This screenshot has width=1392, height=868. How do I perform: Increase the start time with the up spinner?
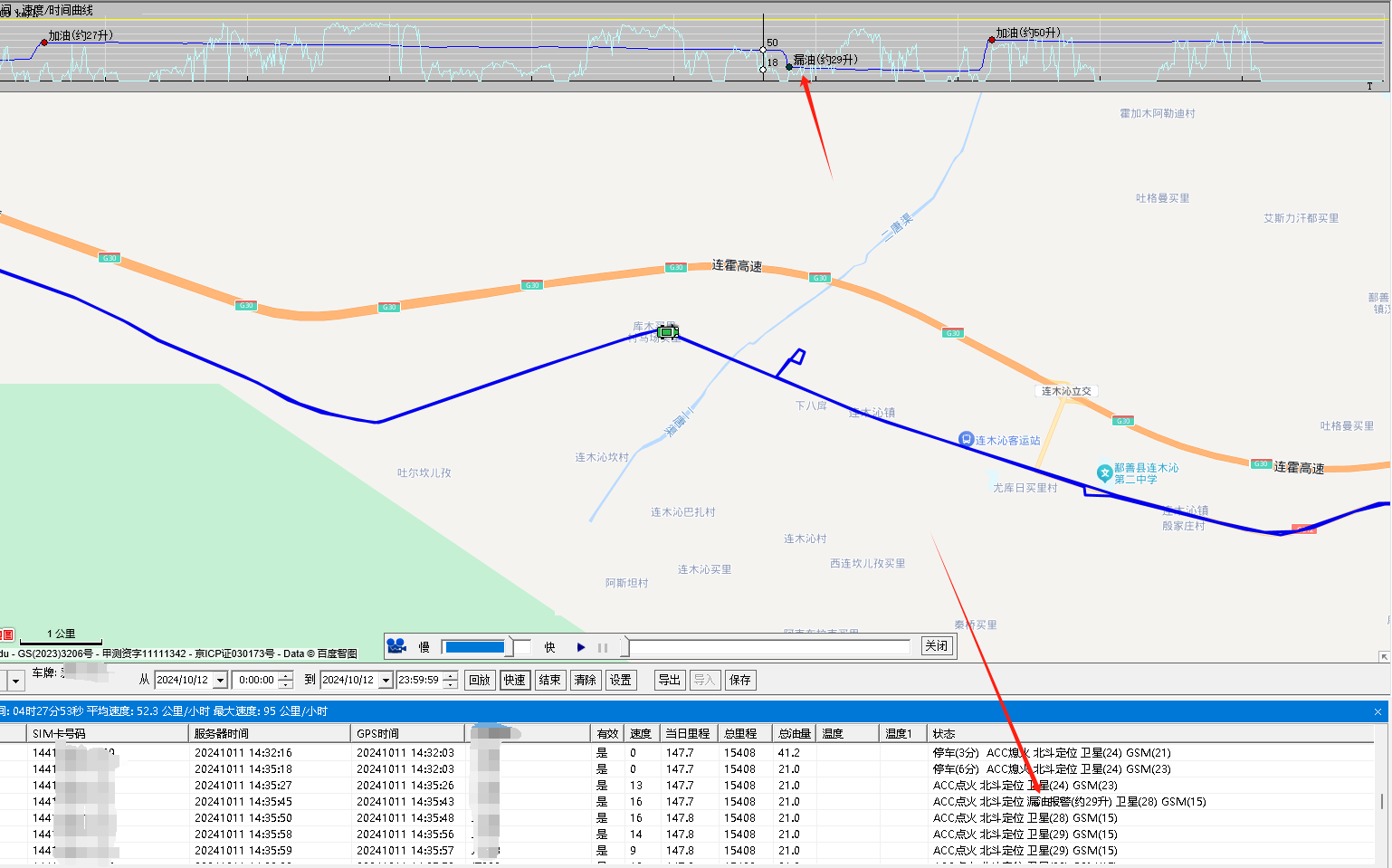point(286,676)
